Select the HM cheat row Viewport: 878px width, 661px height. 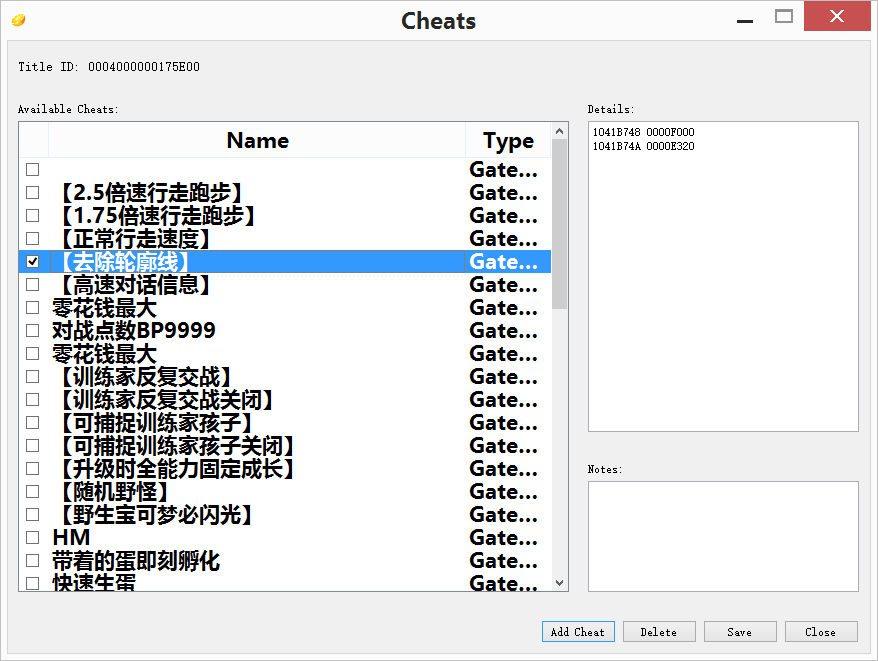284,537
